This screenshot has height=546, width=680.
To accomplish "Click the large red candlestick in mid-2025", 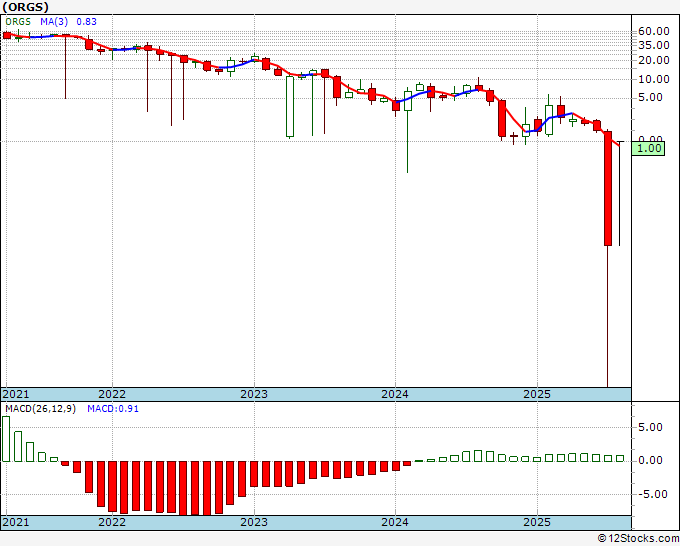I will [x=608, y=189].
